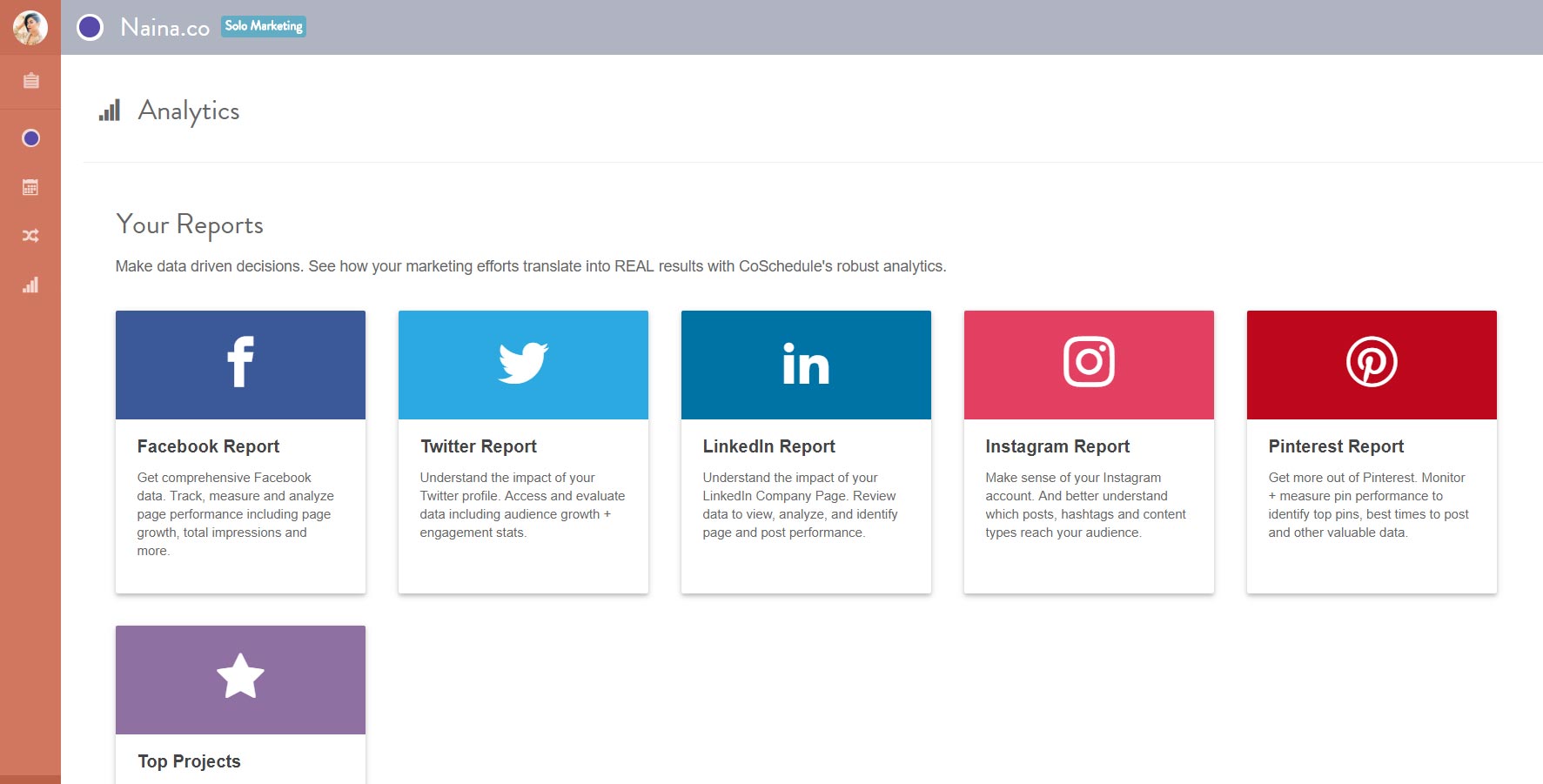
Task: Open the LinkedIn Report title
Action: [x=768, y=446]
